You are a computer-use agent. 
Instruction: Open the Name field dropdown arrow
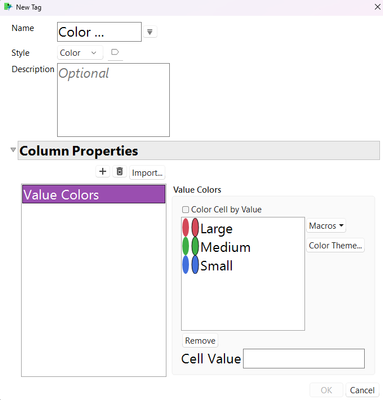(150, 32)
